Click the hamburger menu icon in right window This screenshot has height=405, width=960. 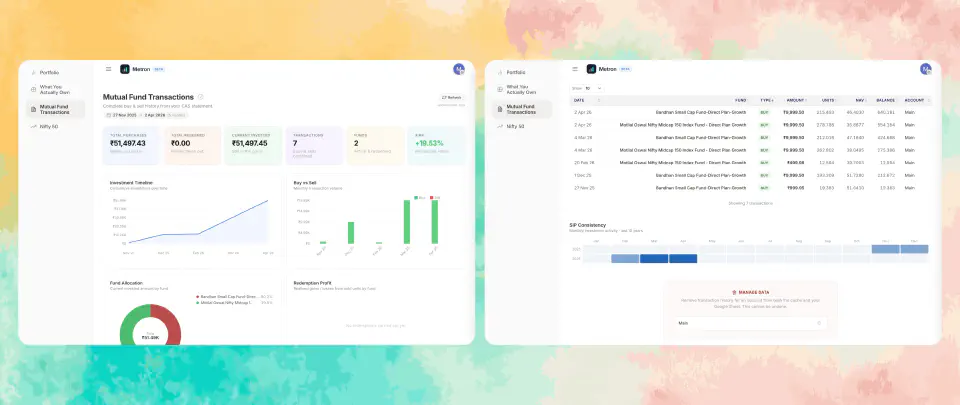point(575,69)
